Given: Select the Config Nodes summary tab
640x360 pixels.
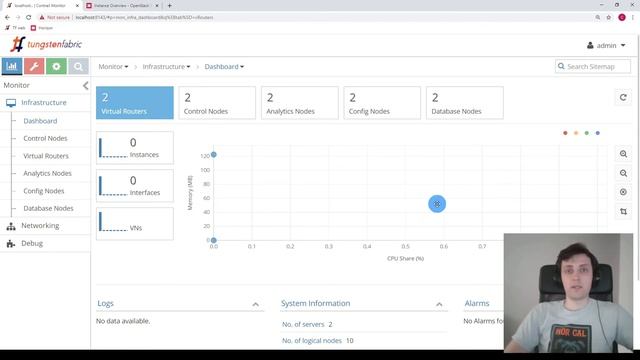Looking at the screenshot, I should pyautogui.click(x=382, y=103).
